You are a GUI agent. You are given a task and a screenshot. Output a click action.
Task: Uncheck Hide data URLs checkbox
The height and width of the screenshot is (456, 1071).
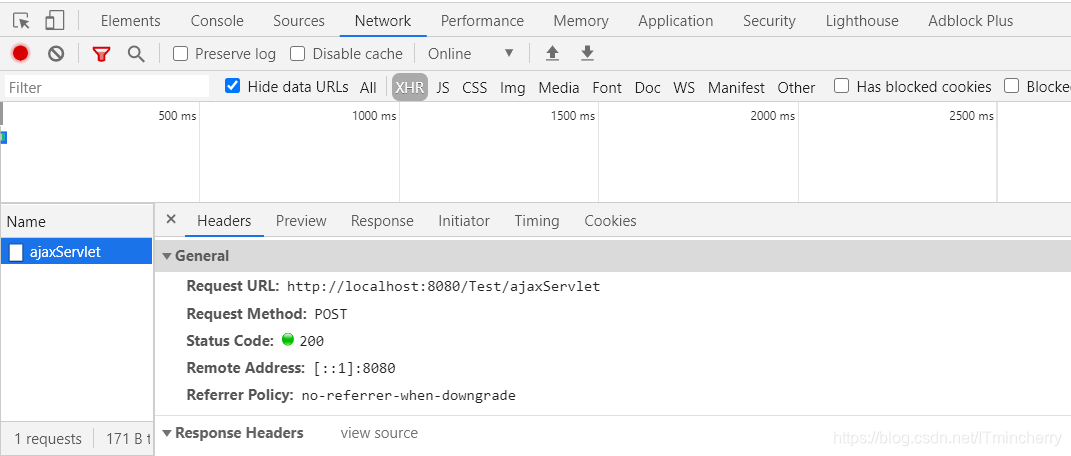233,86
